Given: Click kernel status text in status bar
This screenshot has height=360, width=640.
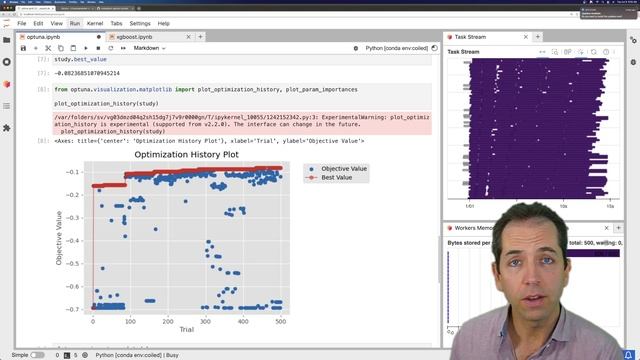Looking at the screenshot, I should point(137,355).
